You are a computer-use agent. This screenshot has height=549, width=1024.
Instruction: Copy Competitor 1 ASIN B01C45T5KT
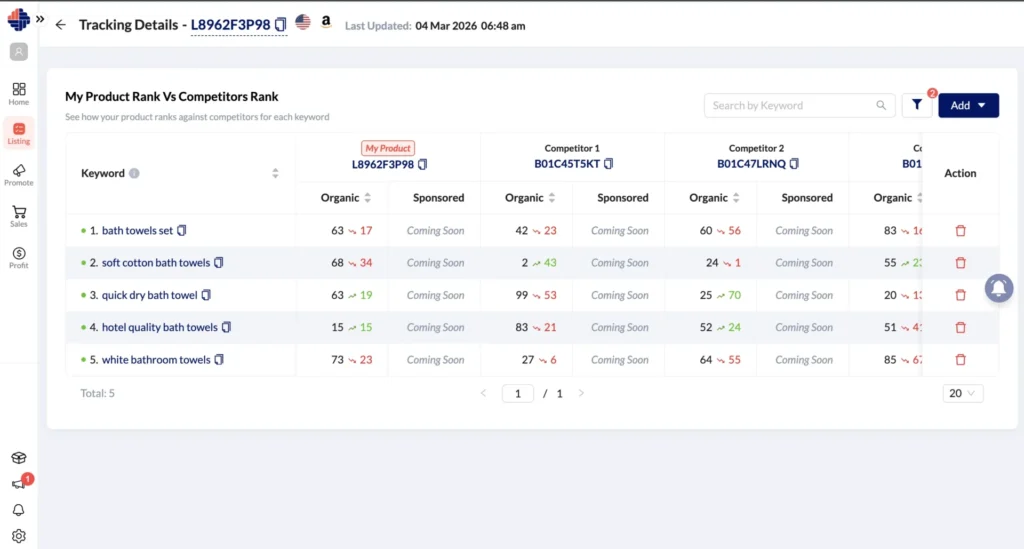[x=608, y=164]
